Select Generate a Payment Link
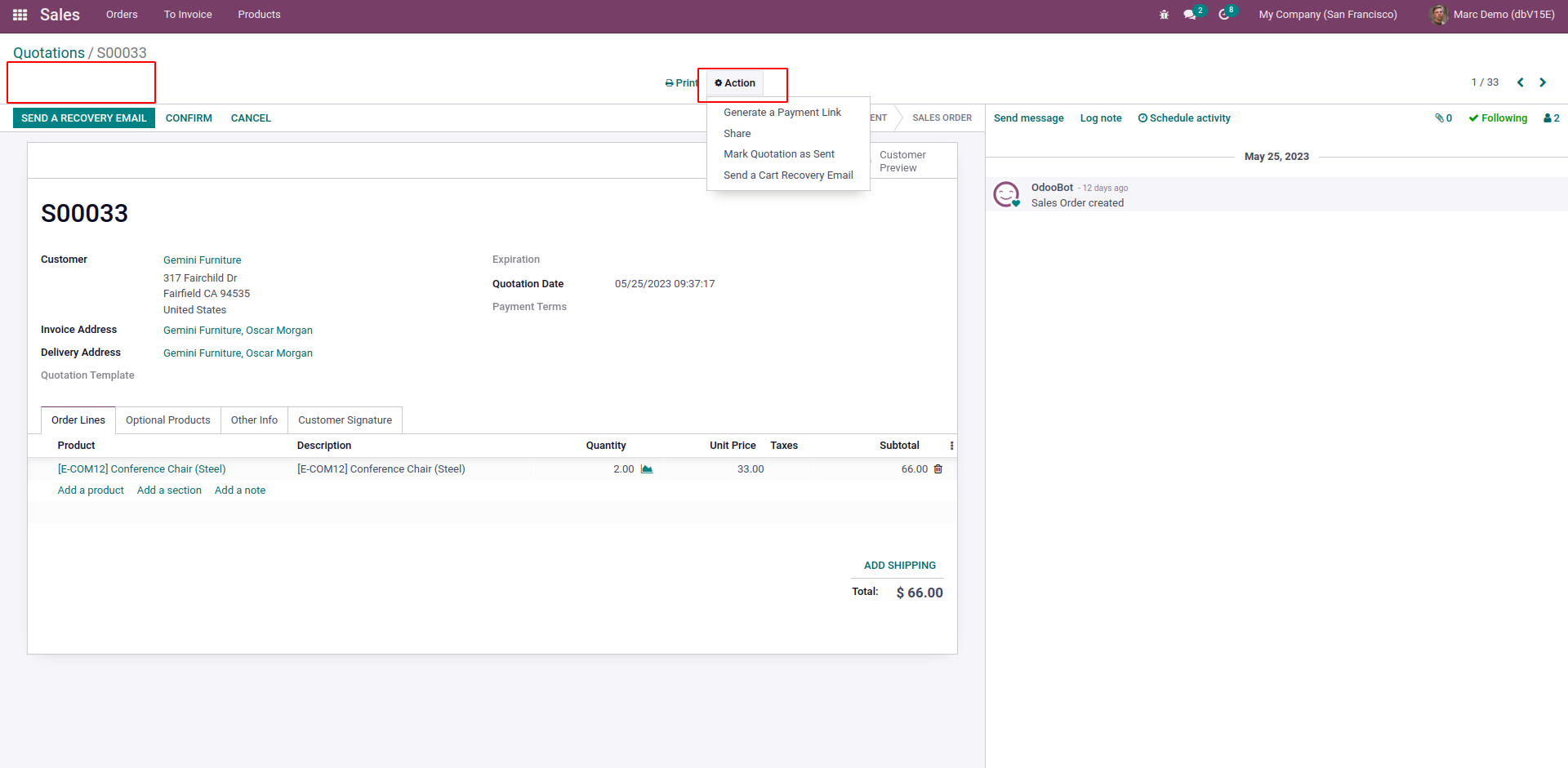Screen dimensions: 1568x768 (x=782, y=113)
